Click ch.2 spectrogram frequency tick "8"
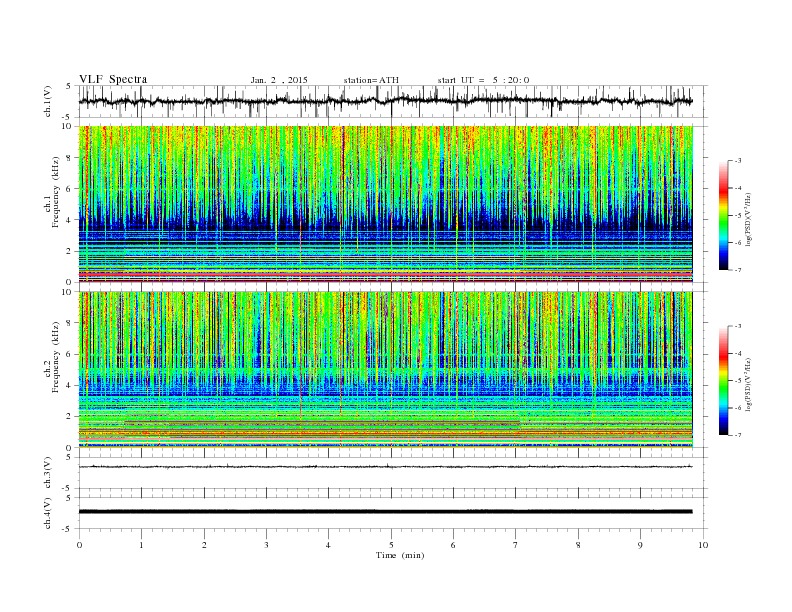 click(70, 323)
